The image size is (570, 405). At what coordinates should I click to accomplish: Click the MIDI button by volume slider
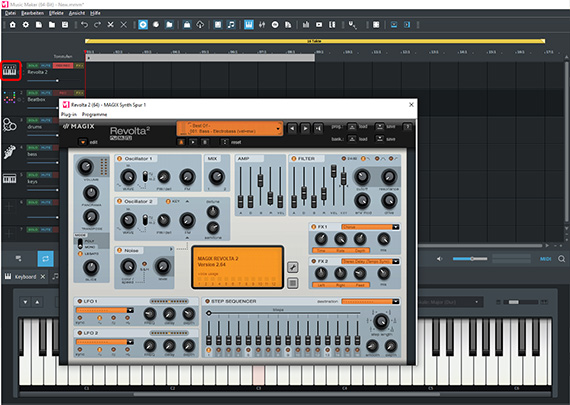[545, 259]
